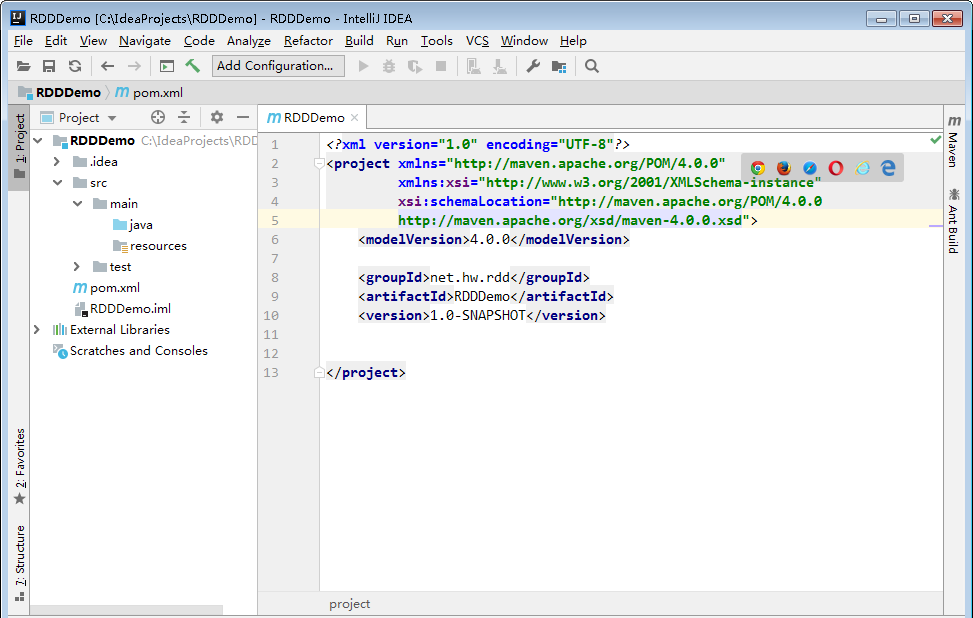
Task: Open pom.xml in Safari browser icon
Action: (x=810, y=168)
